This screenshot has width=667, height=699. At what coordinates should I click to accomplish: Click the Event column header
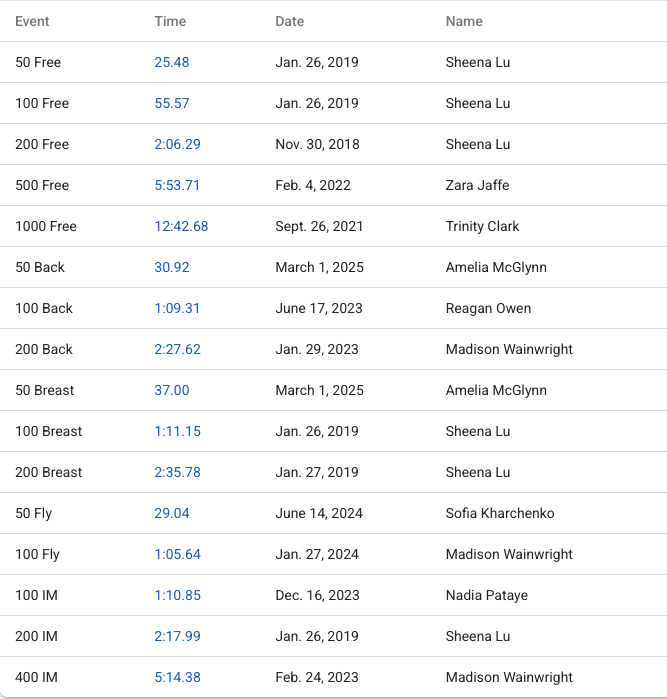(x=32, y=21)
